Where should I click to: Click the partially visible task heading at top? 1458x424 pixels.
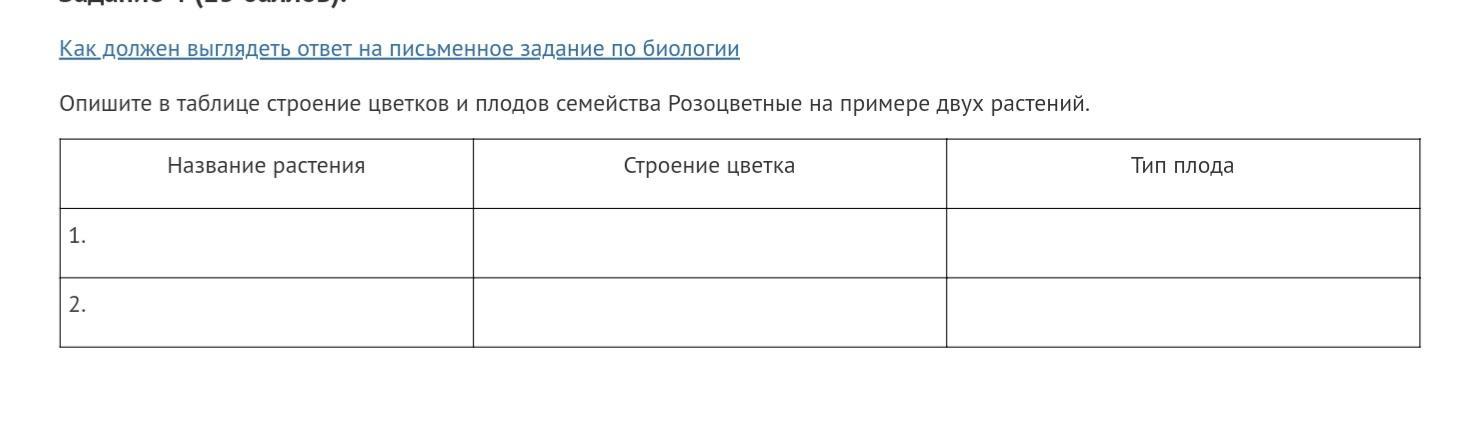click(x=200, y=3)
